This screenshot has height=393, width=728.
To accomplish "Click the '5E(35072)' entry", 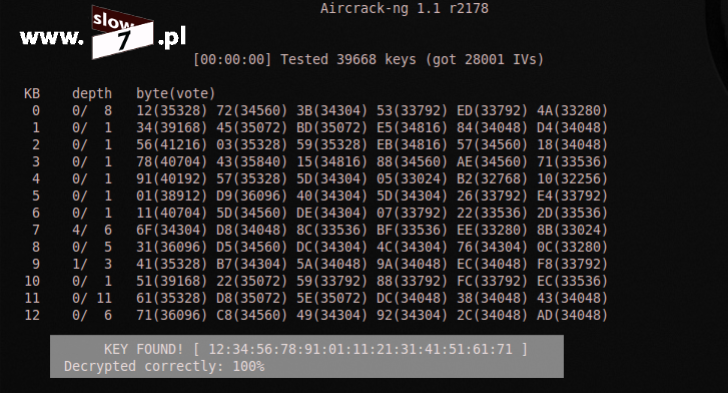I will 332,298.
